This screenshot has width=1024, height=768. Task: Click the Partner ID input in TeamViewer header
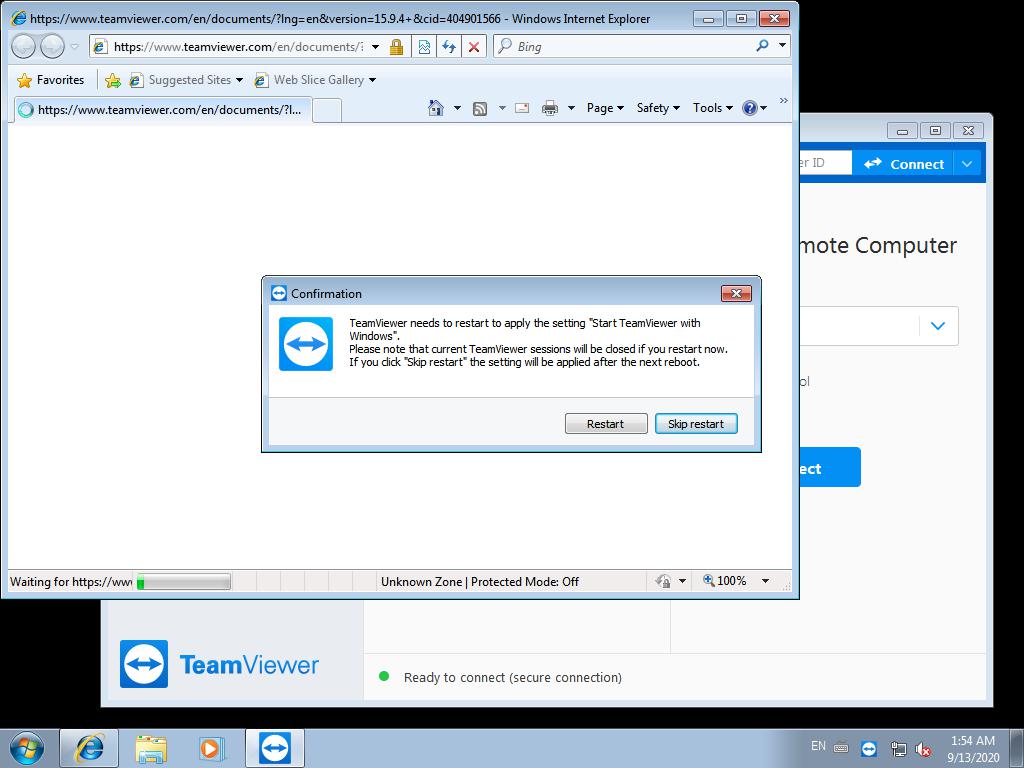point(825,163)
